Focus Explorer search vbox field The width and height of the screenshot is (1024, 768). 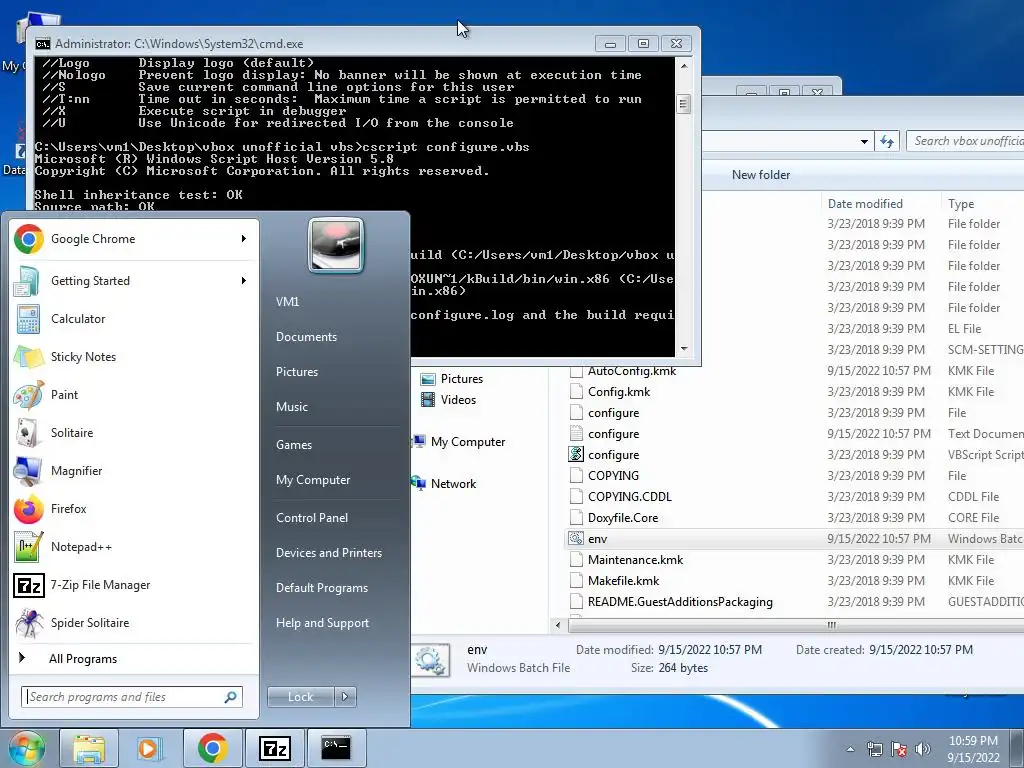point(965,141)
